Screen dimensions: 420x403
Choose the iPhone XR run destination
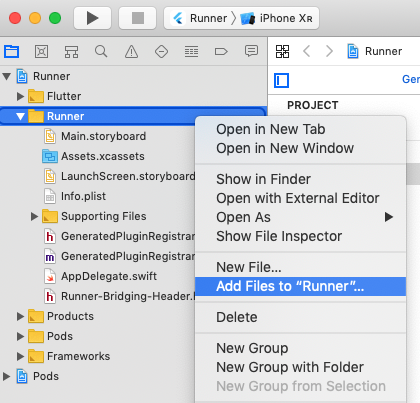pos(277,18)
